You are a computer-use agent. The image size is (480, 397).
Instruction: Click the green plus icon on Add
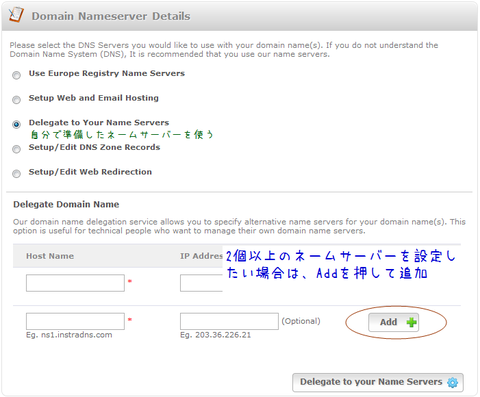pyautogui.click(x=412, y=322)
